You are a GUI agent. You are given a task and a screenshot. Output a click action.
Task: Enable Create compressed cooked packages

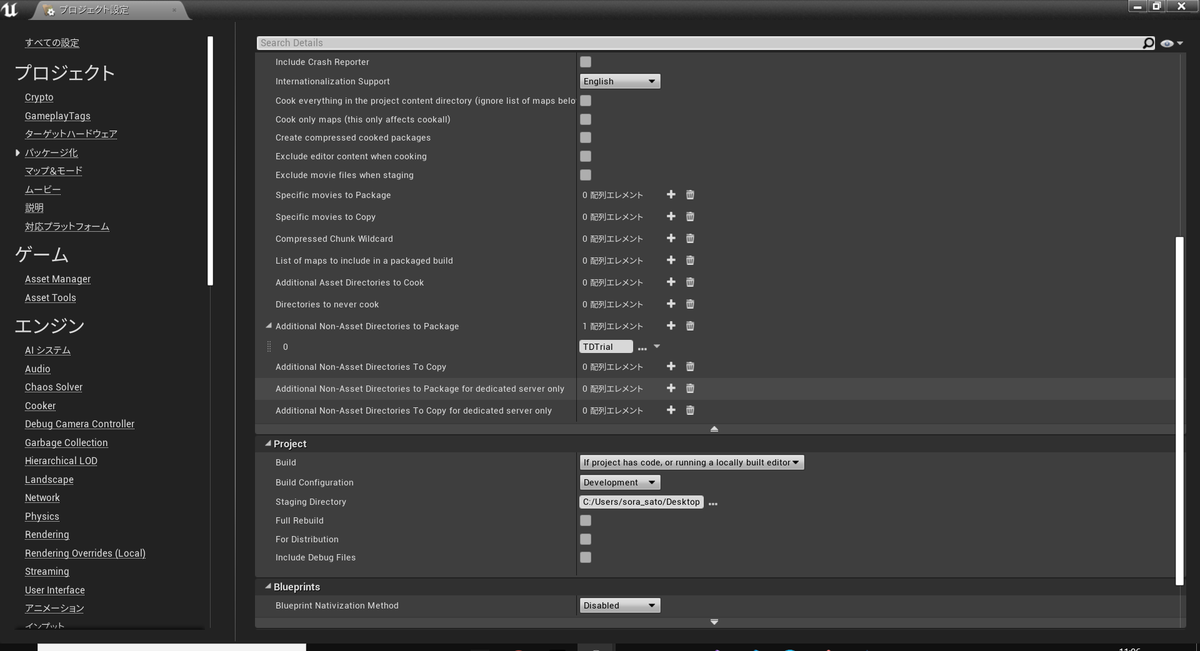pyautogui.click(x=586, y=138)
